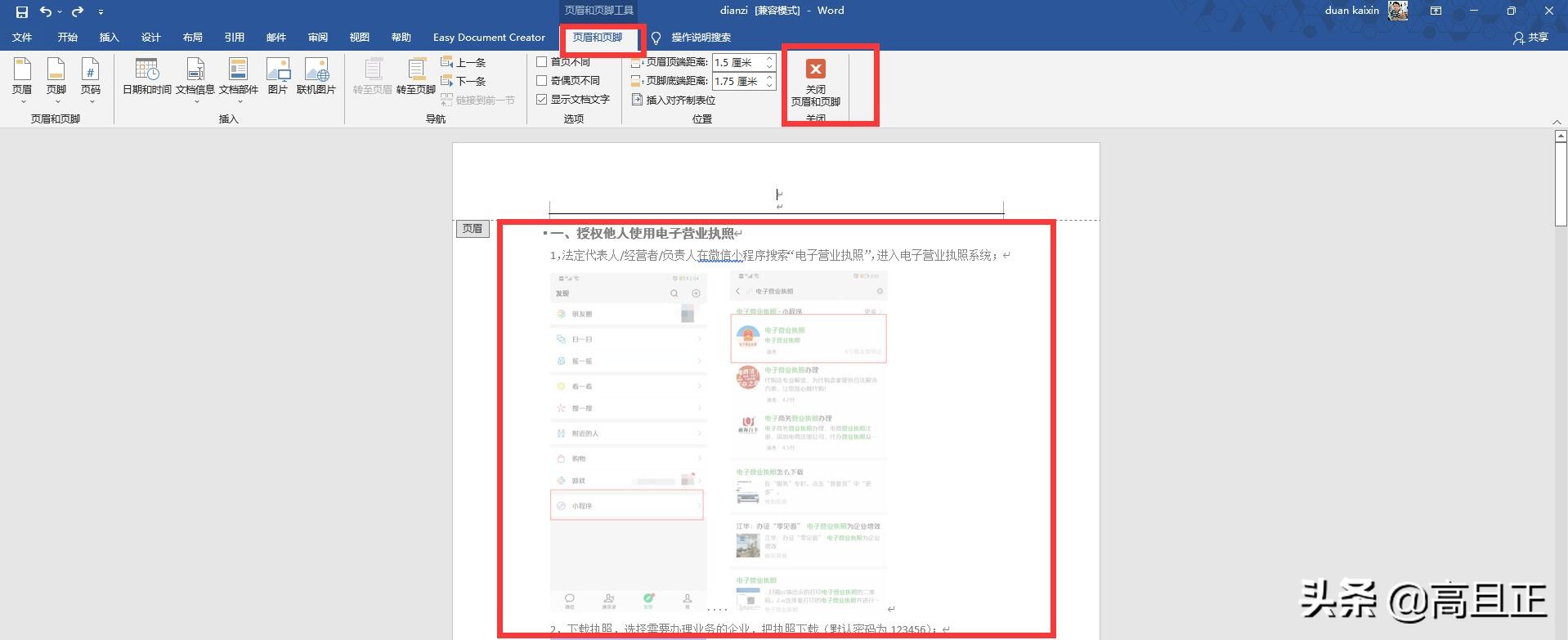The width and height of the screenshot is (1568, 640).
Task: Increase header top distance with spinner
Action: click(769, 59)
